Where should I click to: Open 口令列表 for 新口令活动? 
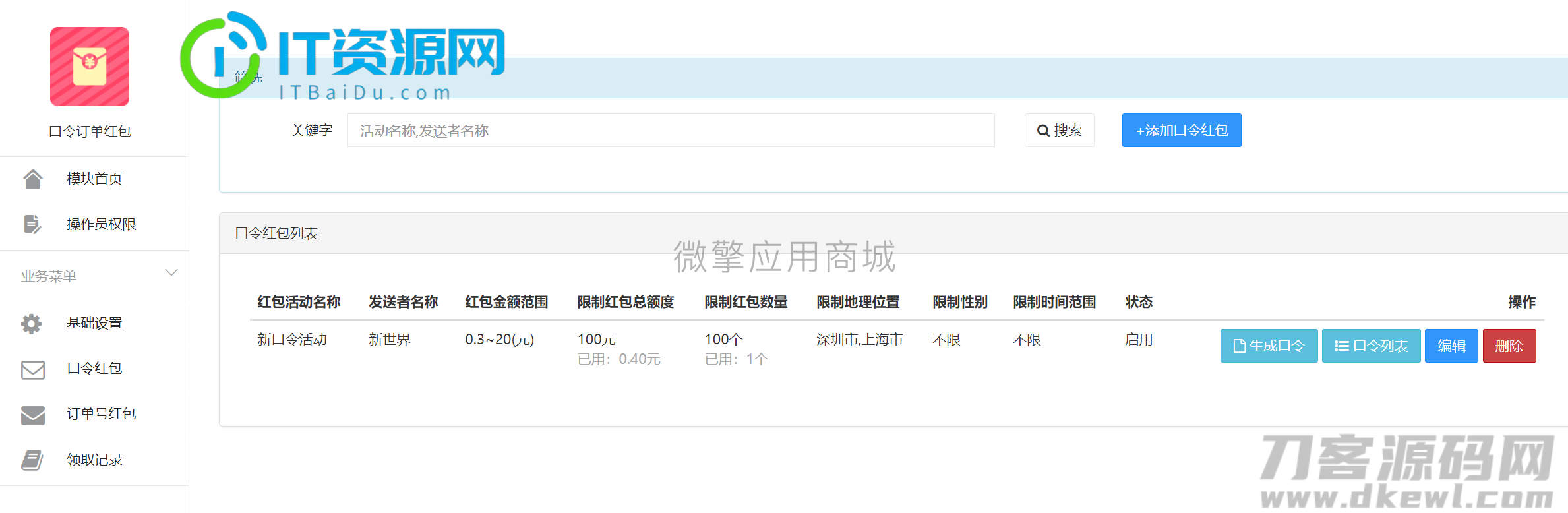click(x=1371, y=346)
